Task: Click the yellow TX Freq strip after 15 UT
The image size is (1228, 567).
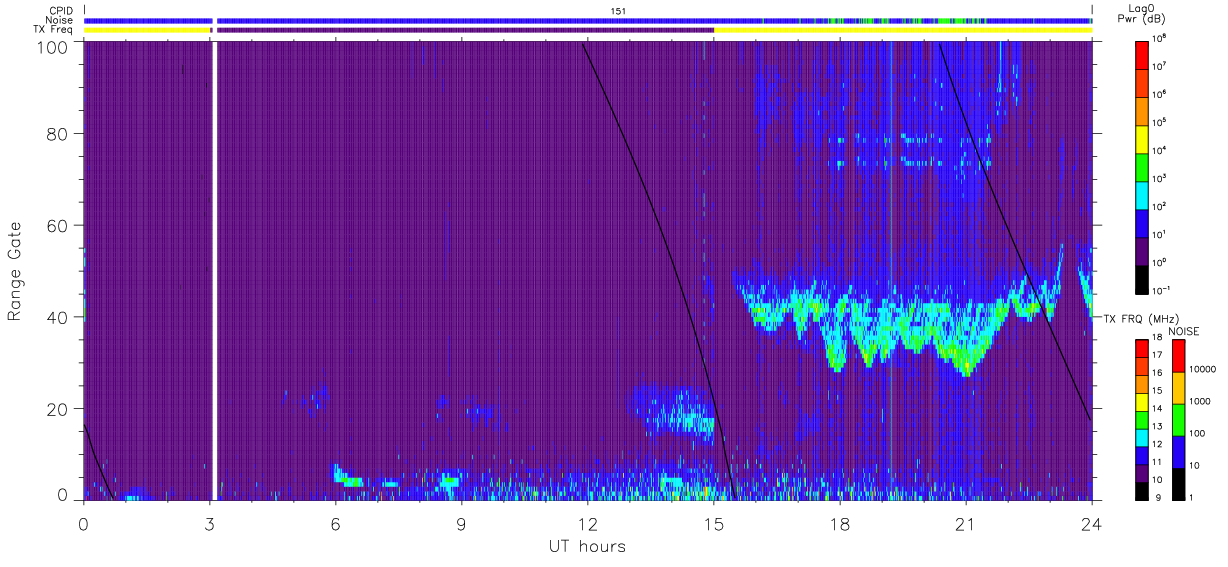Action: [x=902, y=29]
